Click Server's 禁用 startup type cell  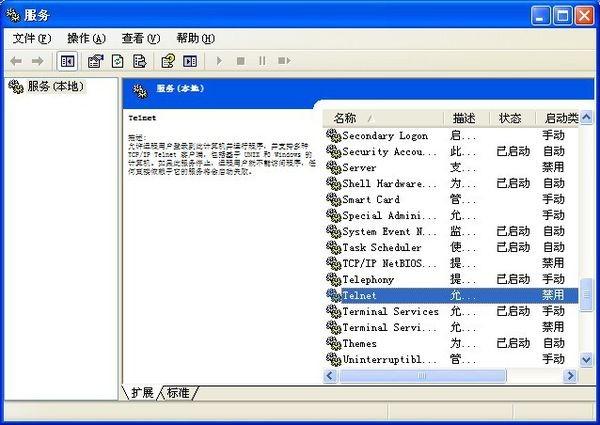(x=553, y=168)
